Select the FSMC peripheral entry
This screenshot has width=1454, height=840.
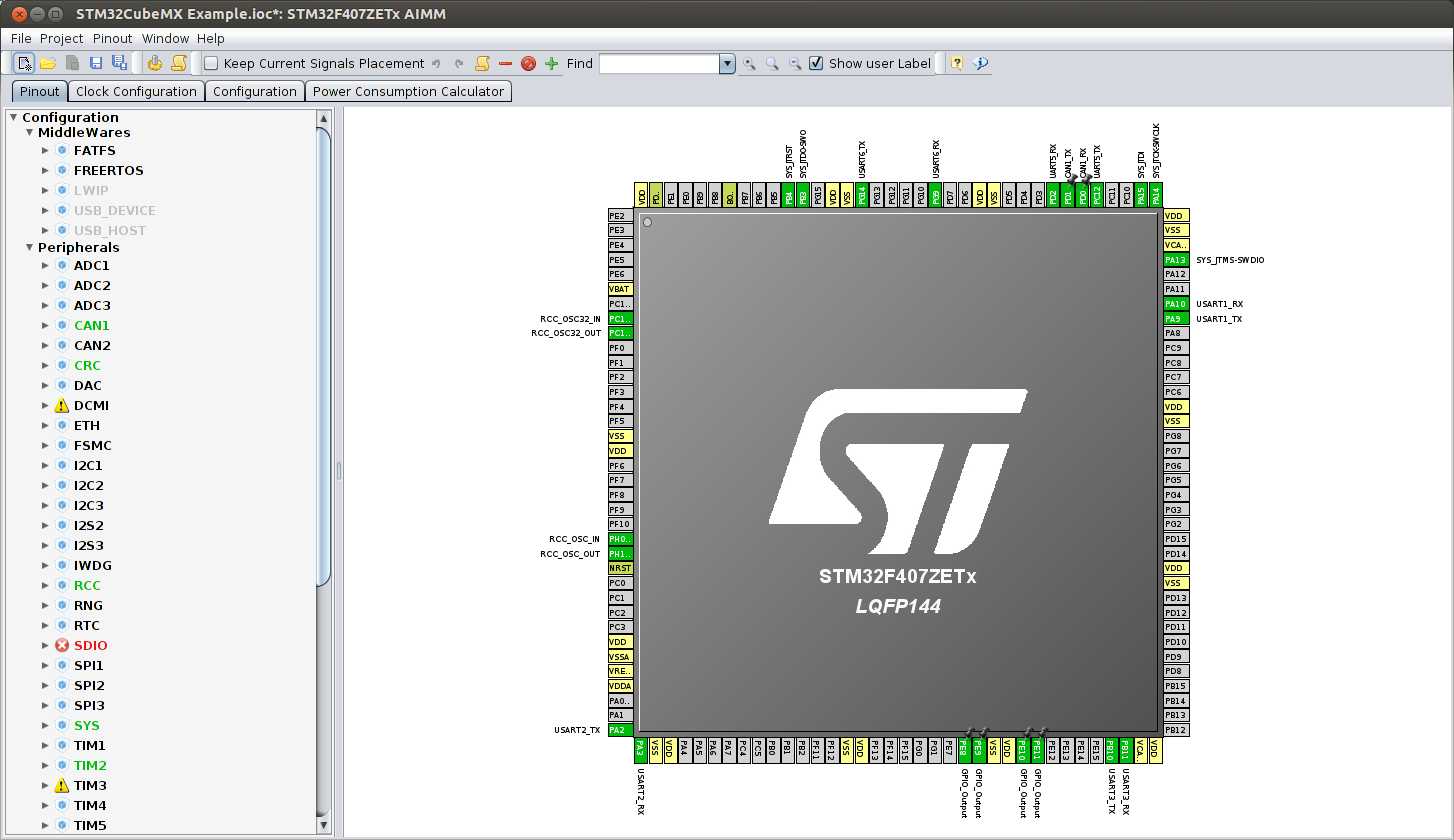(x=93, y=445)
